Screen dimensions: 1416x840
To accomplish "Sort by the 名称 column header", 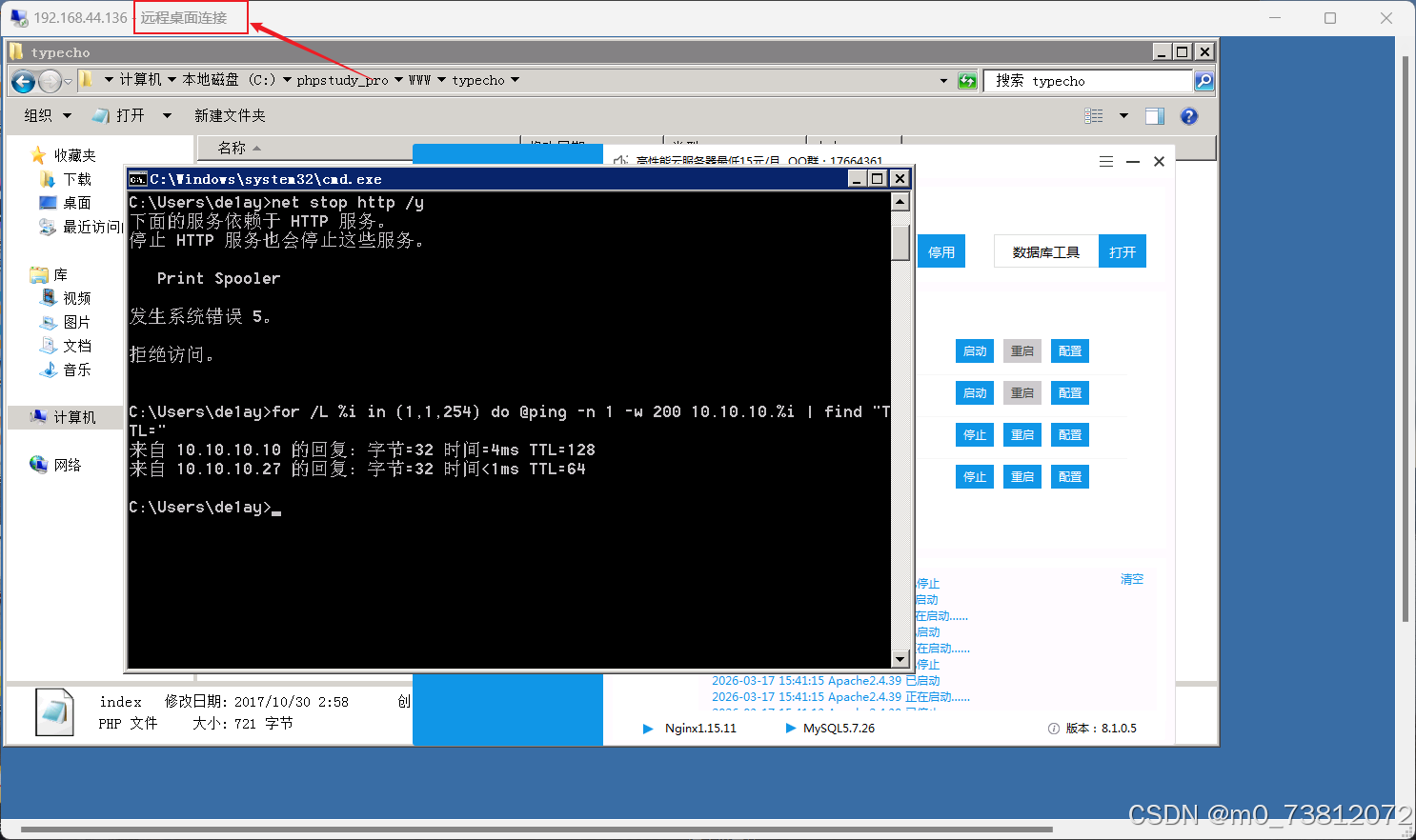I will (233, 149).
